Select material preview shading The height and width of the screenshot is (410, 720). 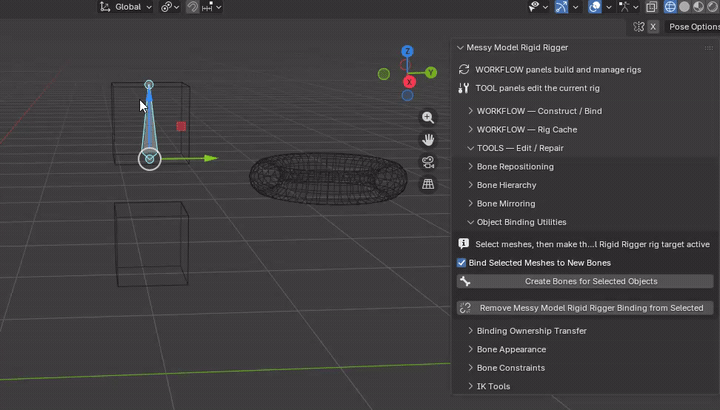(698, 7)
